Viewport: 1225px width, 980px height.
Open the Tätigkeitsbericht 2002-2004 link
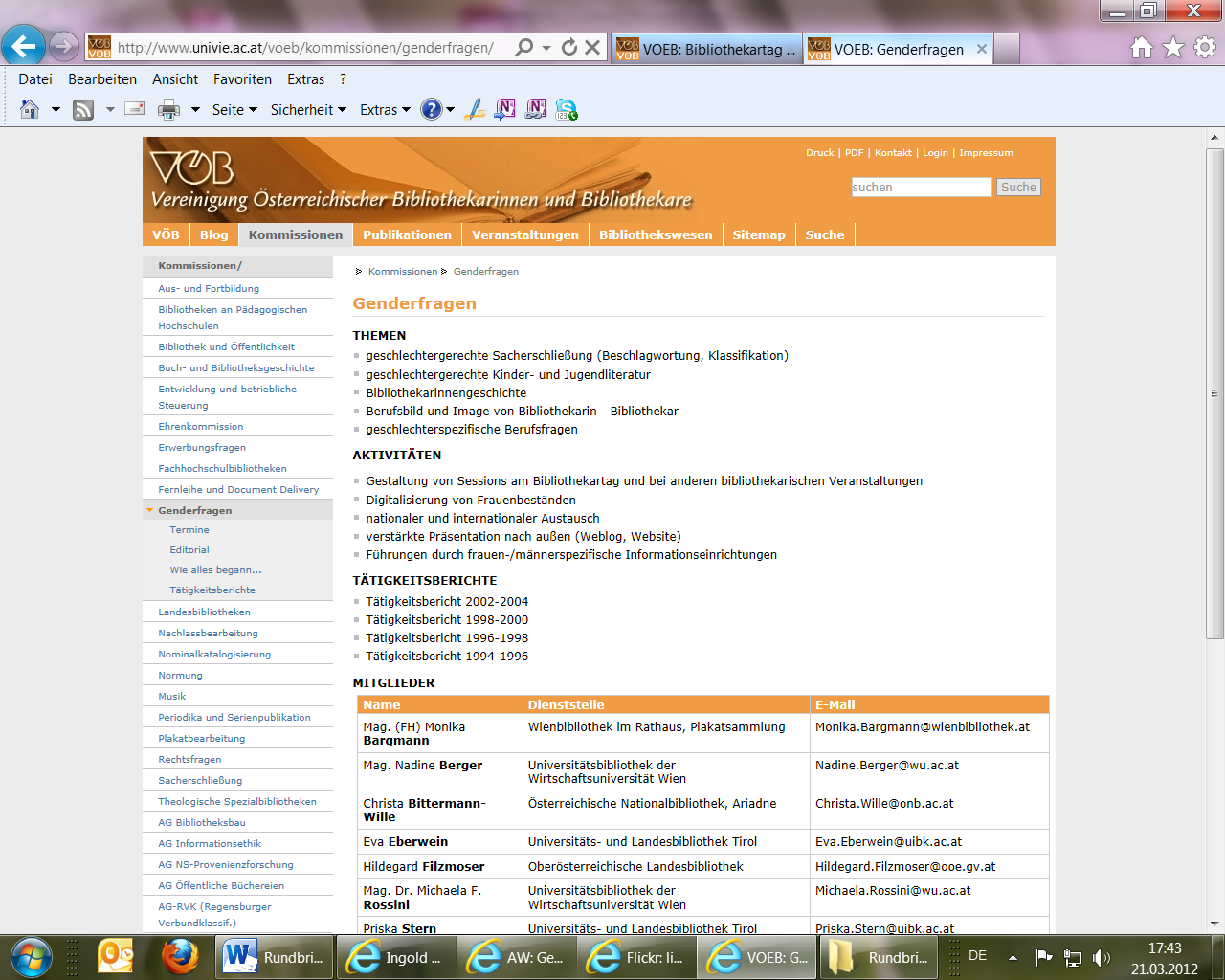[x=447, y=601]
